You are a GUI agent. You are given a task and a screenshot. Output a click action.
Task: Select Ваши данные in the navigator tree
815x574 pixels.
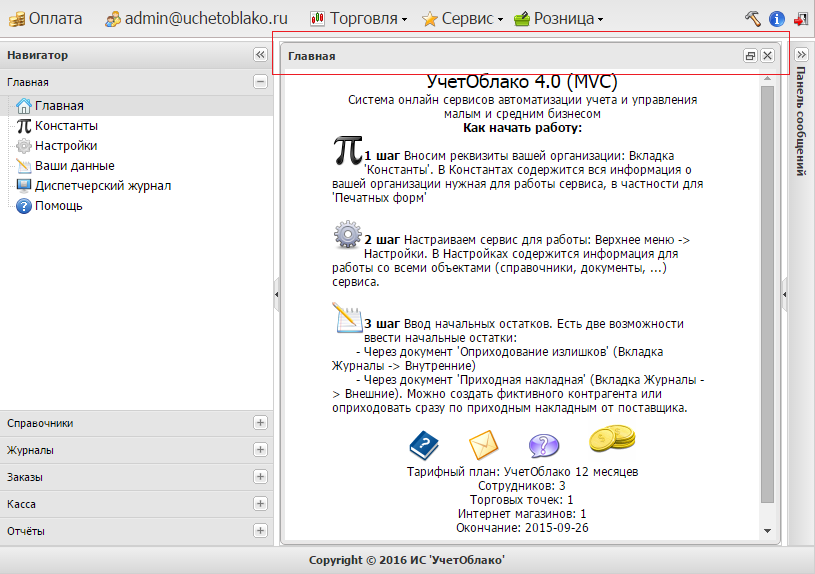pyautogui.click(x=74, y=166)
